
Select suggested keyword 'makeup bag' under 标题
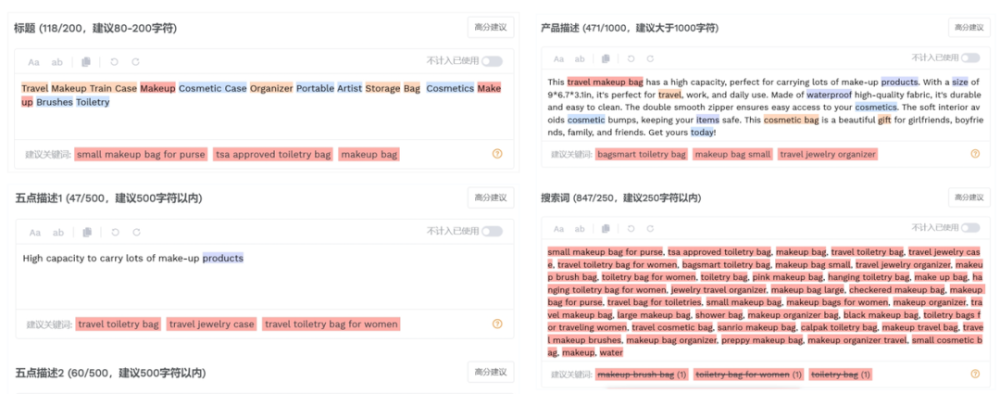pos(369,154)
